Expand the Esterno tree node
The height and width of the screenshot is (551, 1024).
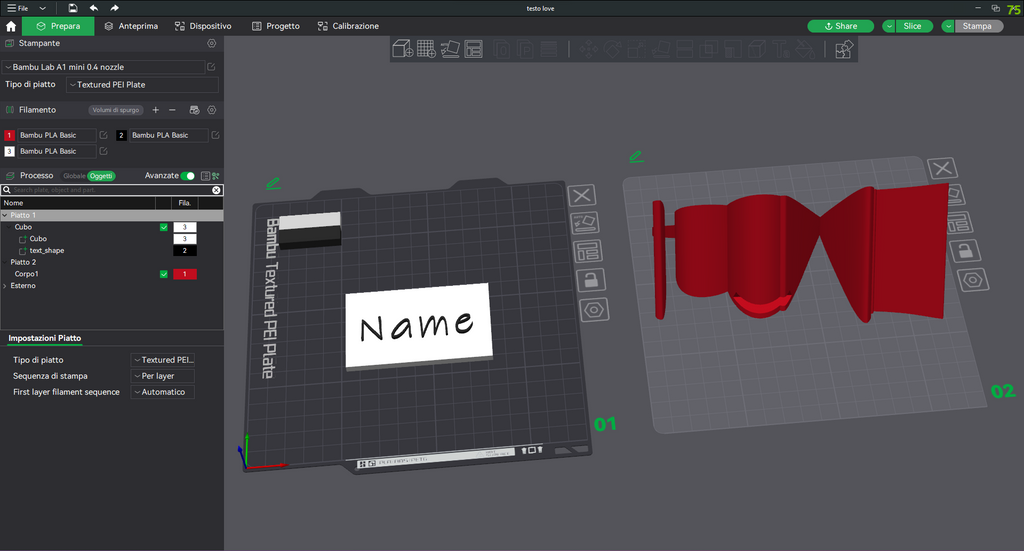tap(5, 286)
